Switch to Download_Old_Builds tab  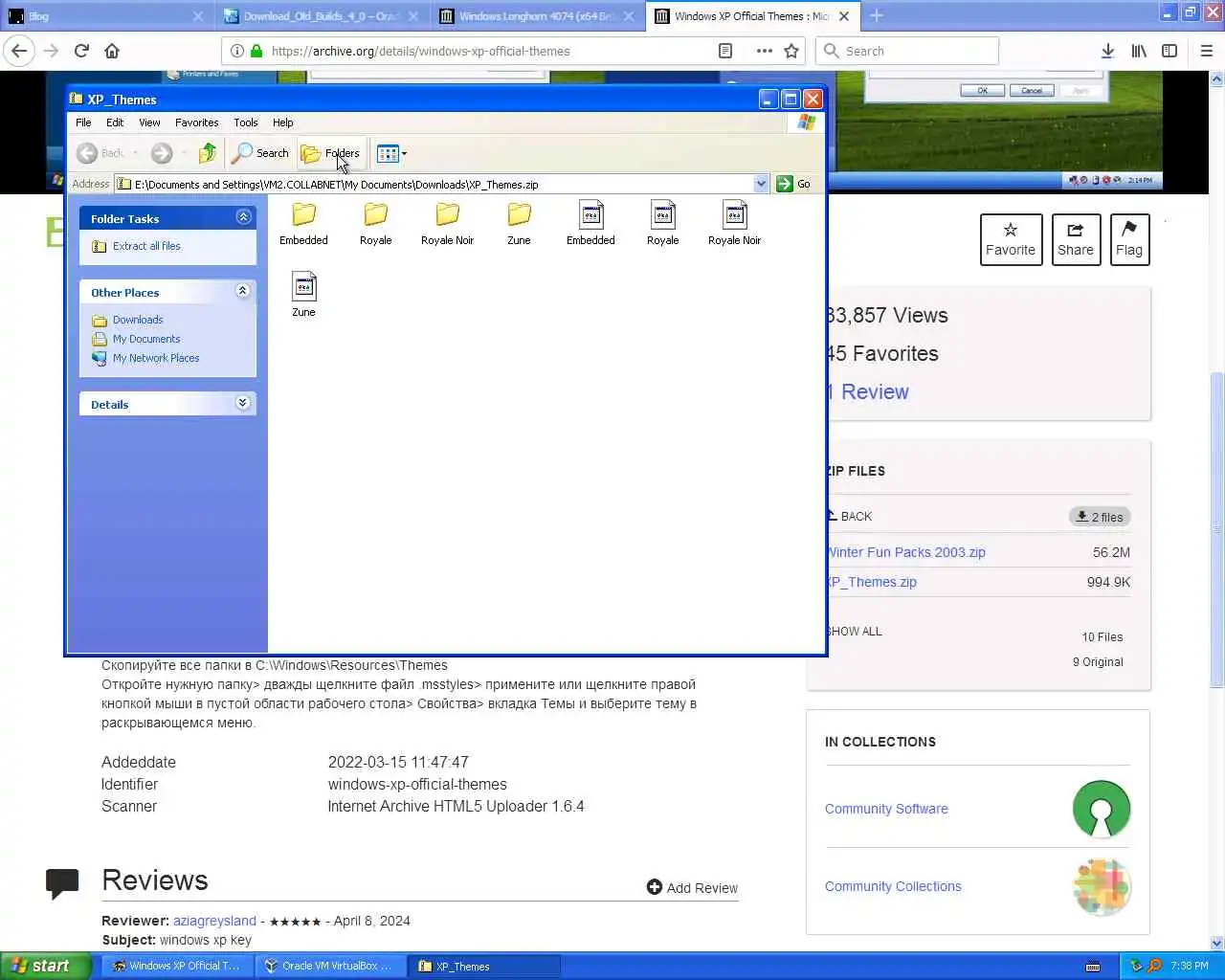[322, 15]
